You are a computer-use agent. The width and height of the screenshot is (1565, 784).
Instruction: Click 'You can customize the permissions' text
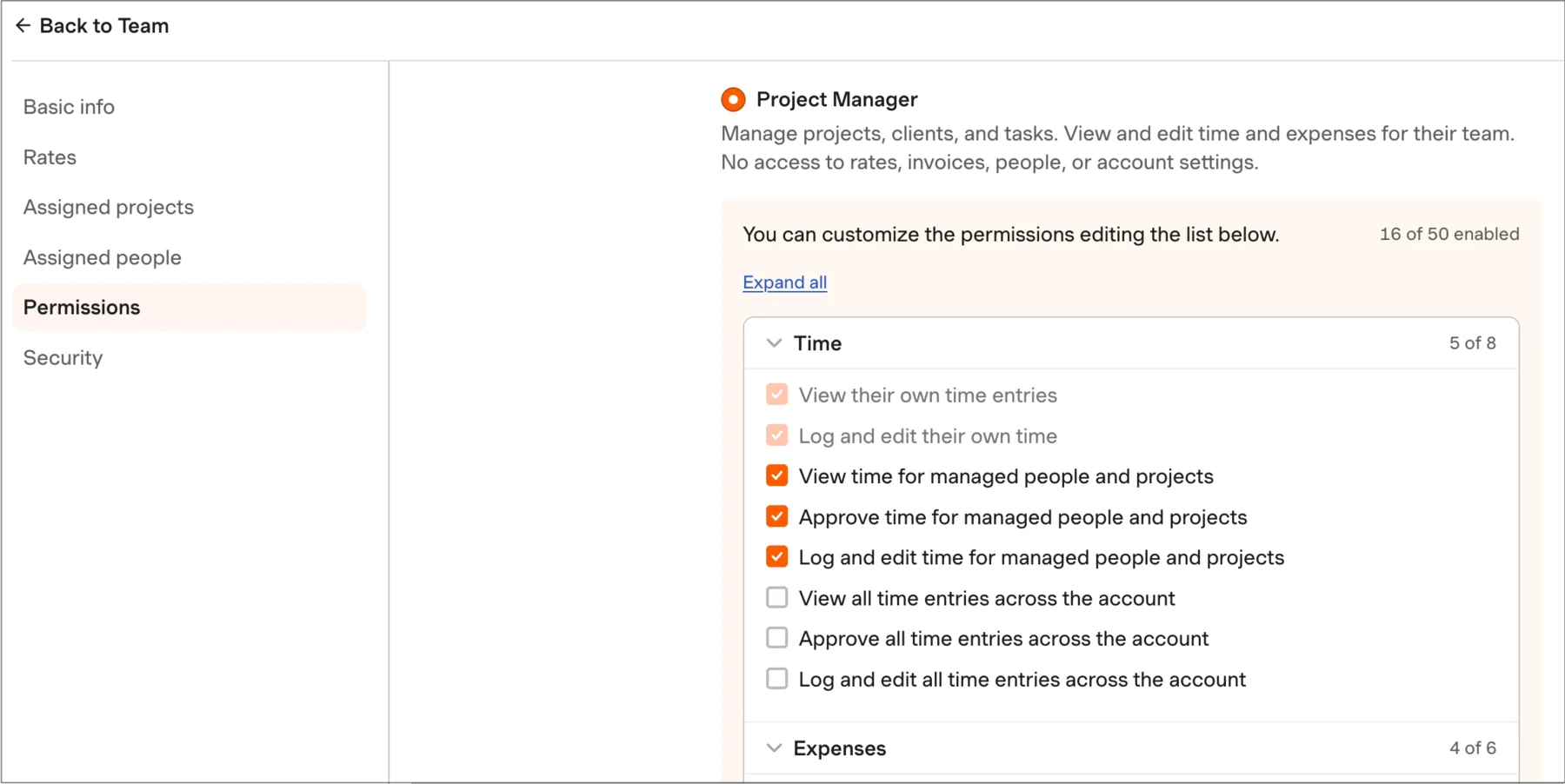(1010, 235)
